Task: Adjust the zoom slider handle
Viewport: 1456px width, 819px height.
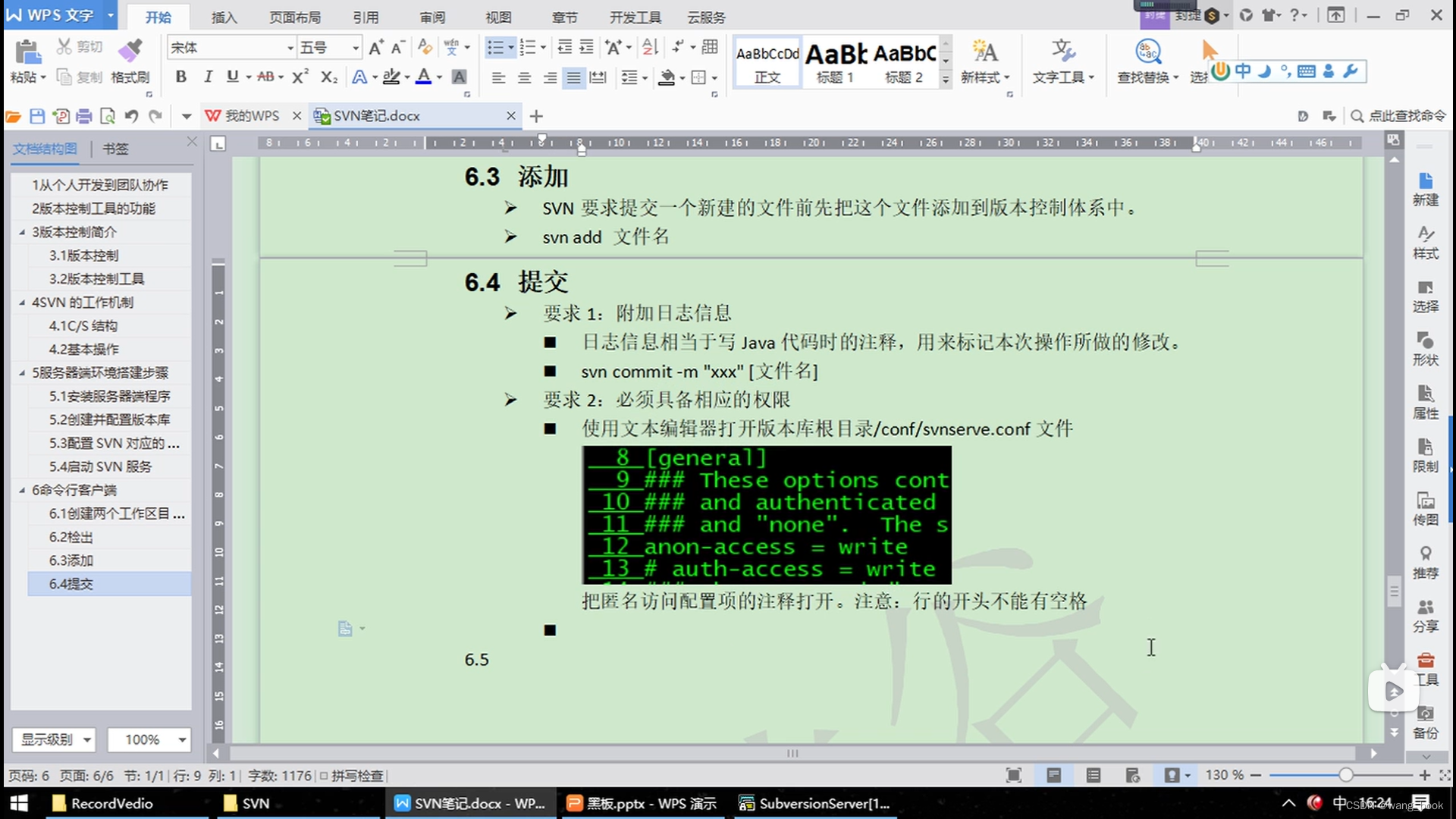Action: click(1345, 775)
